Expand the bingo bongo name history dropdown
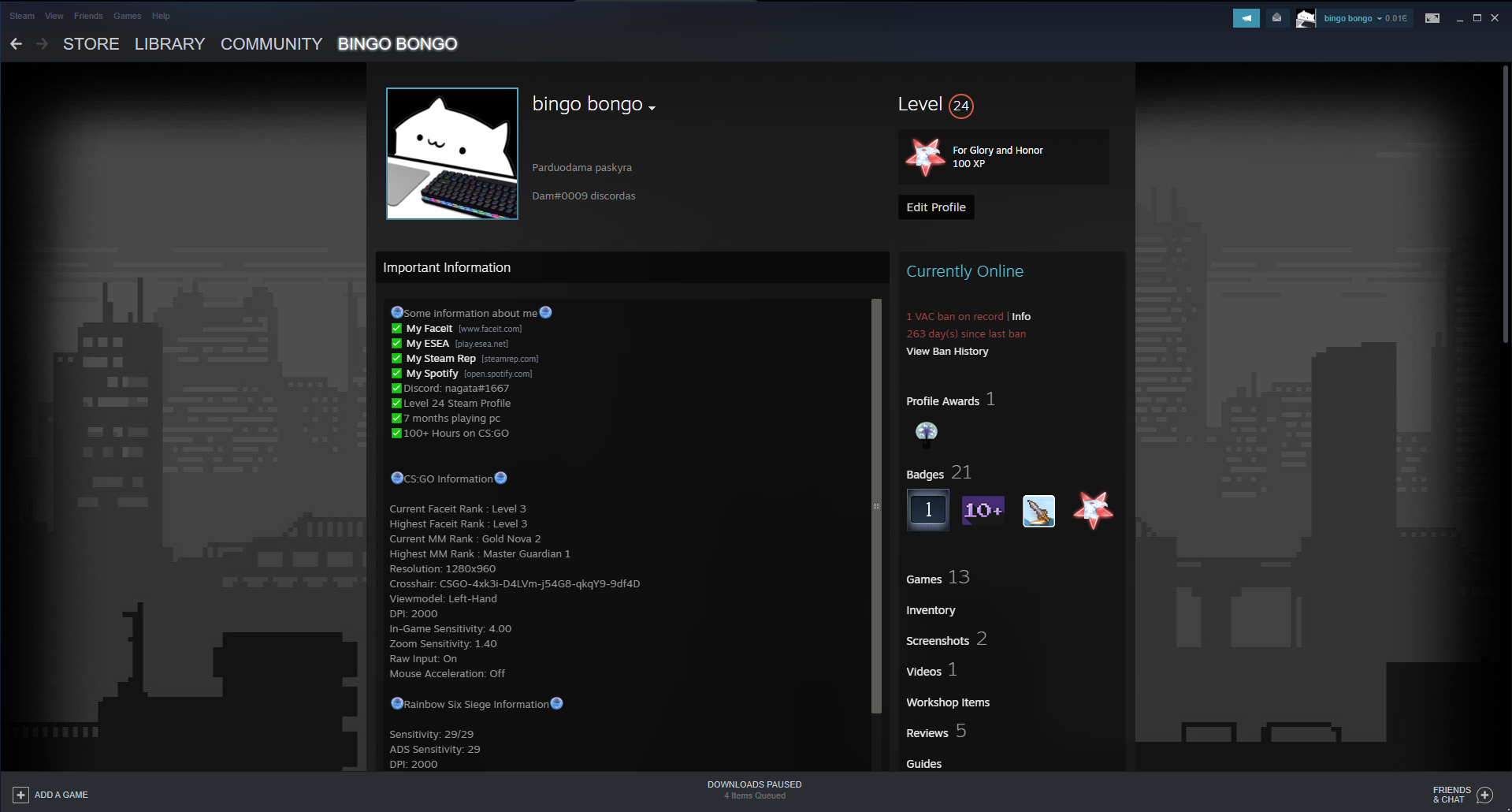Screen dimensions: 1512x812 [x=652, y=108]
